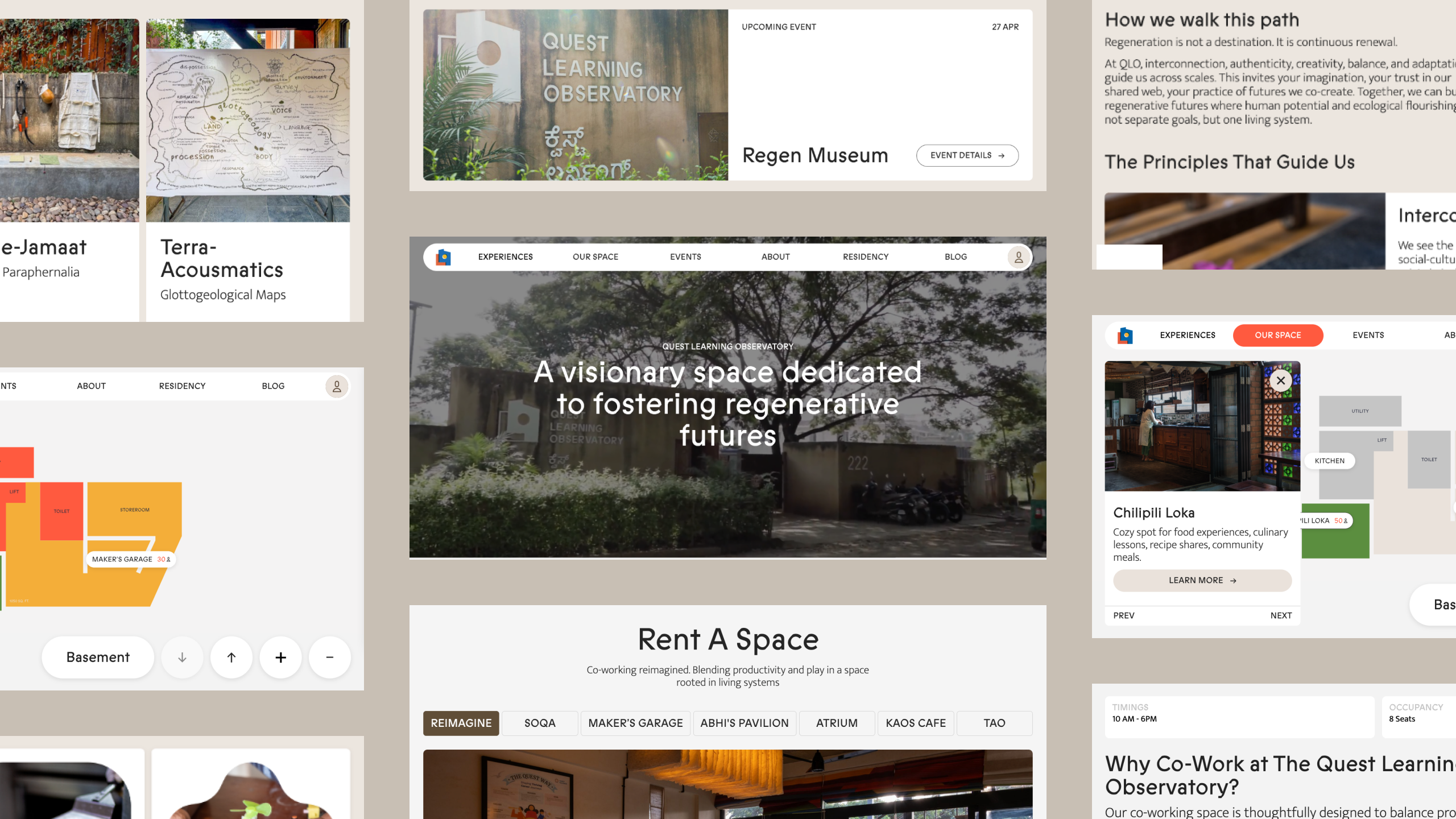
Task: Click the user profile icon in center navbar
Action: [x=1019, y=257]
